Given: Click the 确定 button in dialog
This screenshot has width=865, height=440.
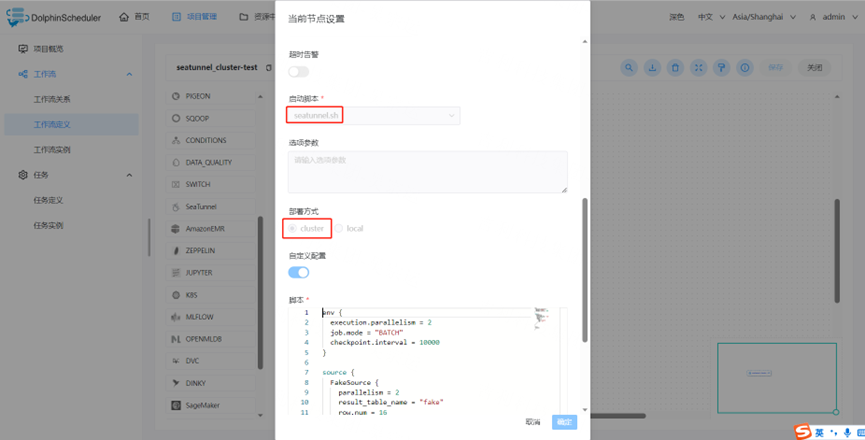Looking at the screenshot, I should (564, 422).
